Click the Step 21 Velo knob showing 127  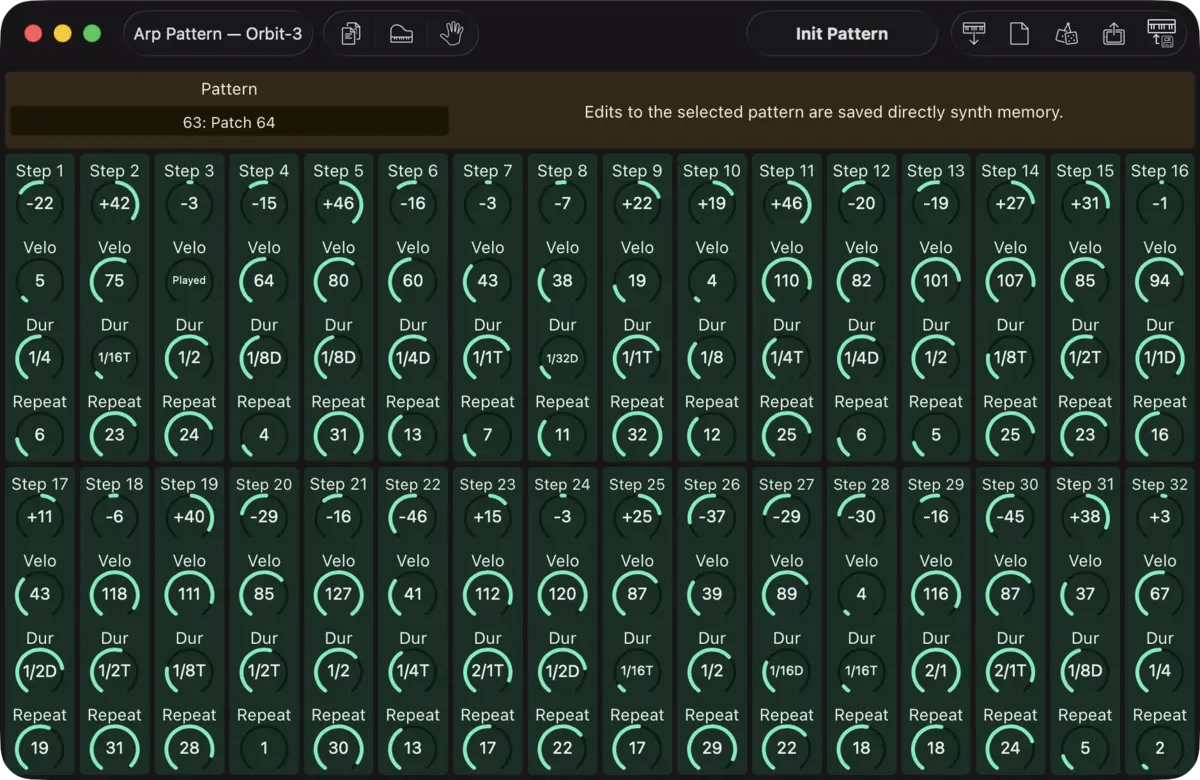pyautogui.click(x=339, y=593)
